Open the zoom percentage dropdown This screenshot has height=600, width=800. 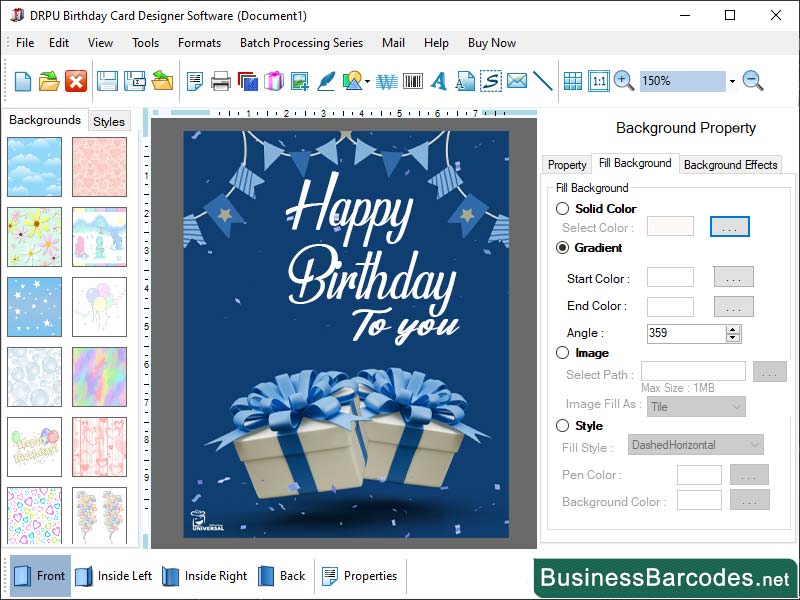tap(732, 80)
